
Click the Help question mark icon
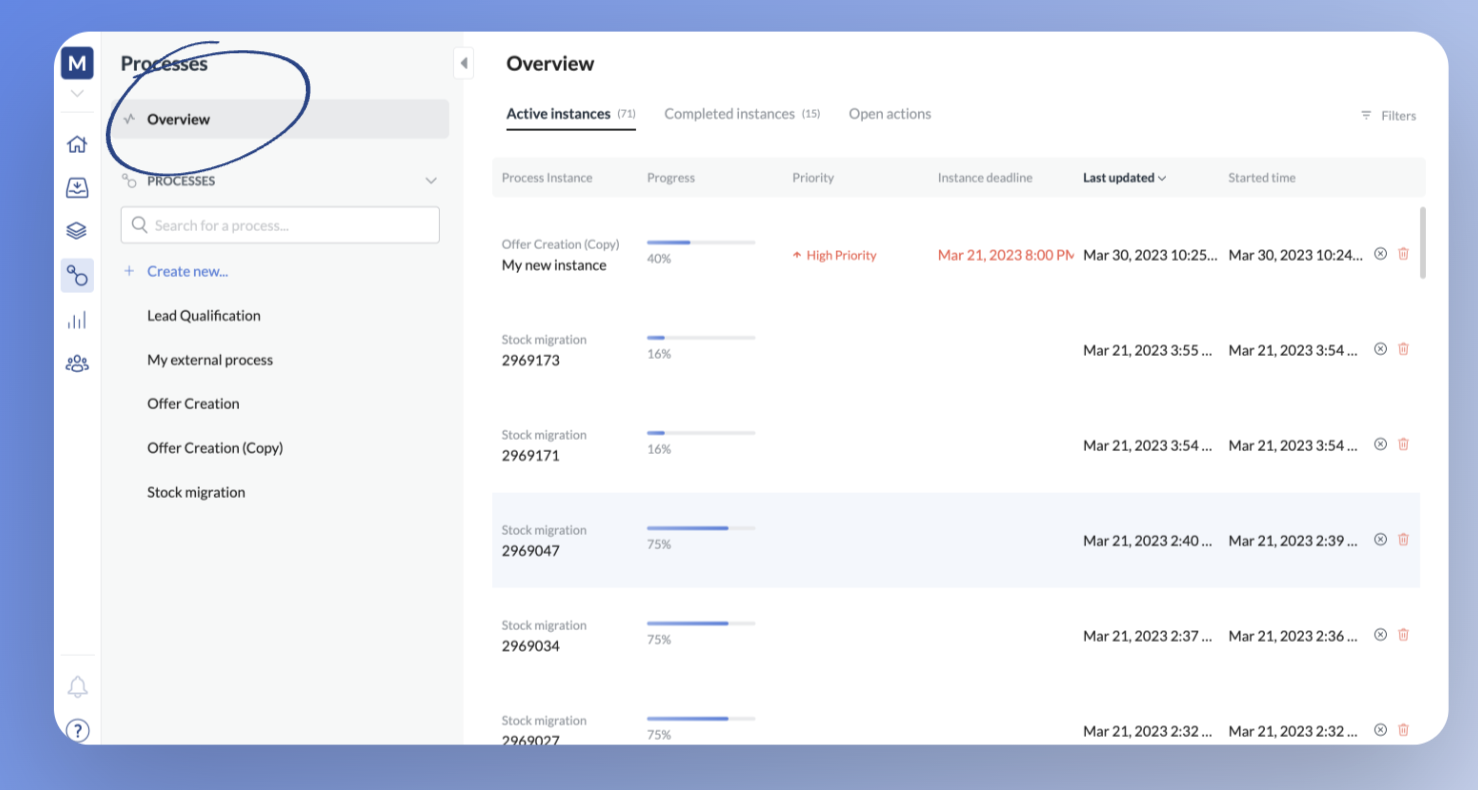pyautogui.click(x=77, y=730)
